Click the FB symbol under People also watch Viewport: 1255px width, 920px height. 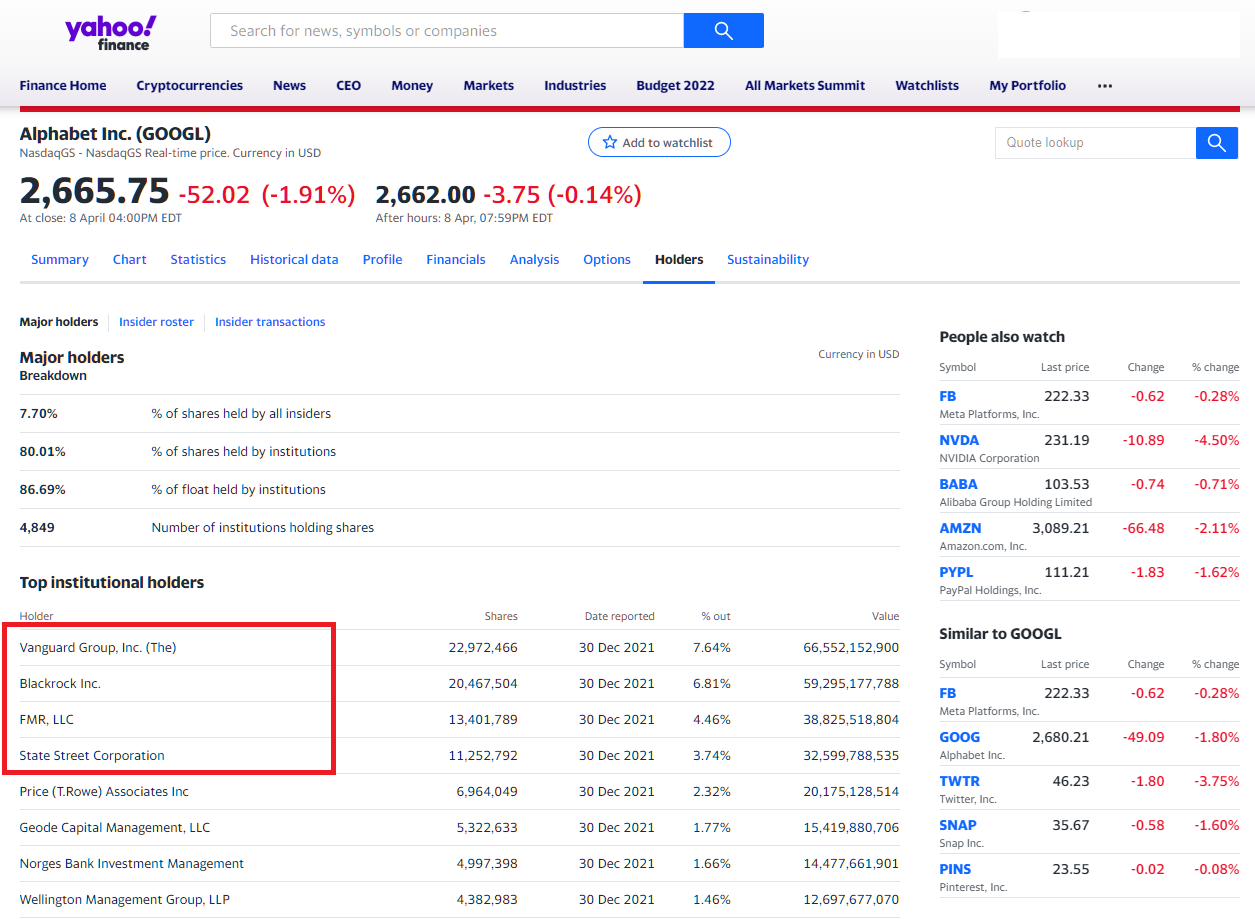948,397
